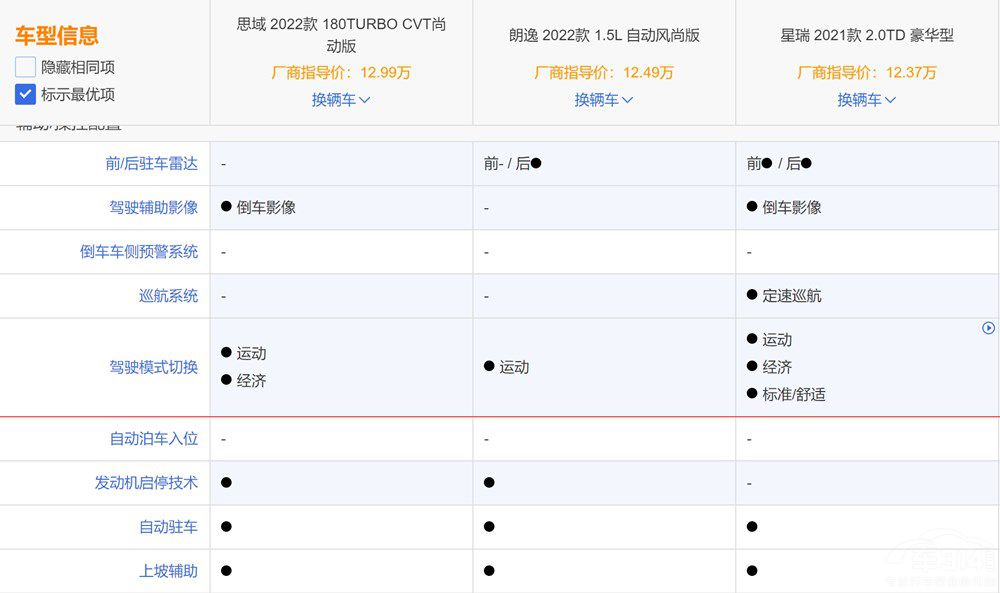Click the blue play icon beside 驾驶模式切换
The image size is (1000, 593).
[988, 328]
